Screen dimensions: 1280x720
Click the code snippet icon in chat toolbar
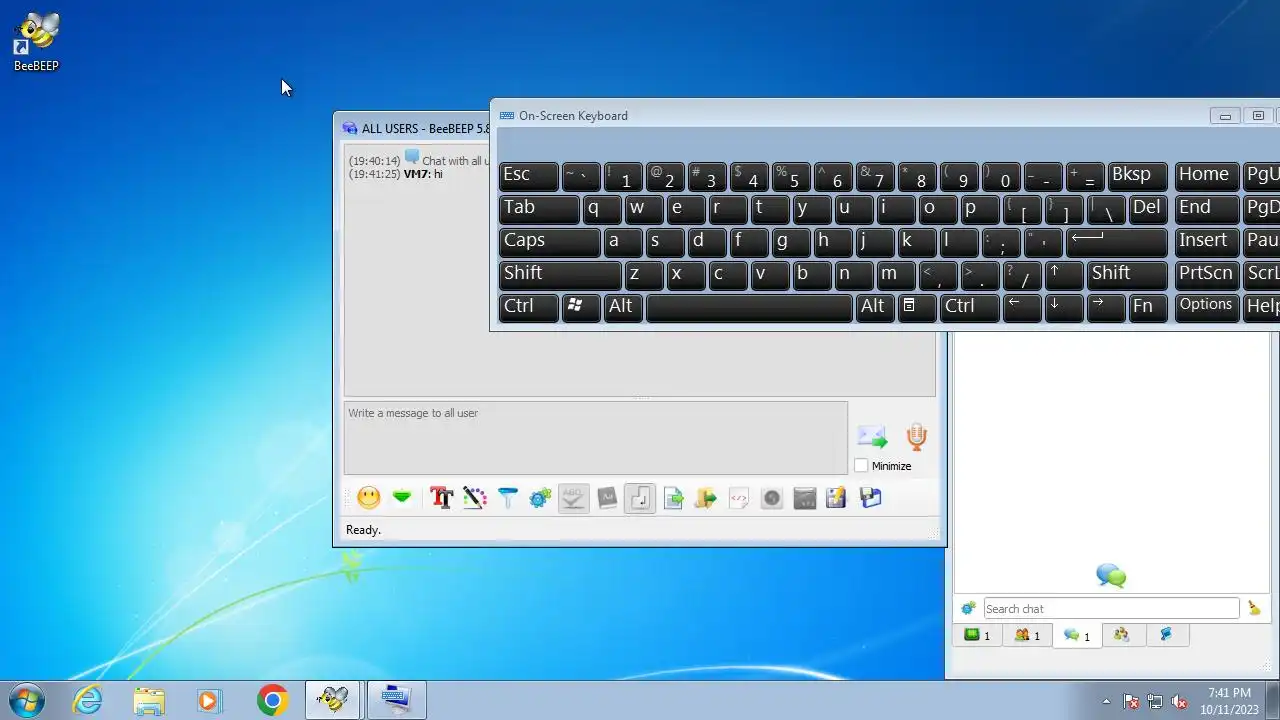coord(739,497)
